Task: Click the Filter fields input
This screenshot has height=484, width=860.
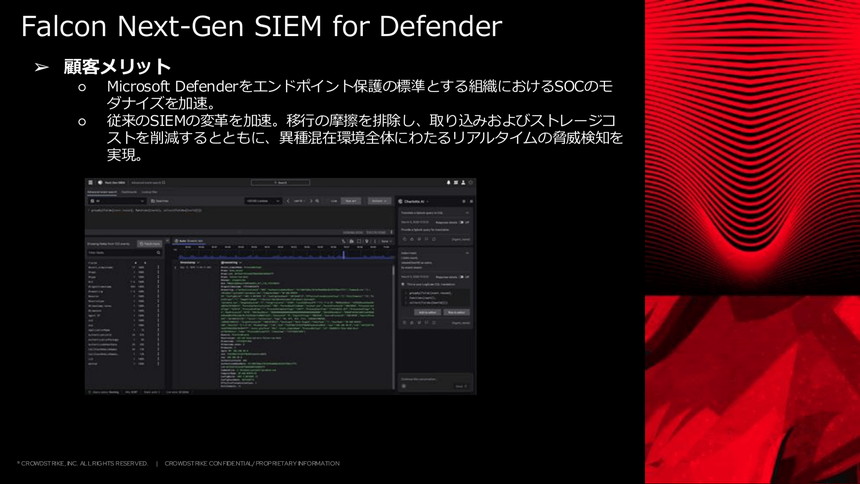Action: pos(125,252)
